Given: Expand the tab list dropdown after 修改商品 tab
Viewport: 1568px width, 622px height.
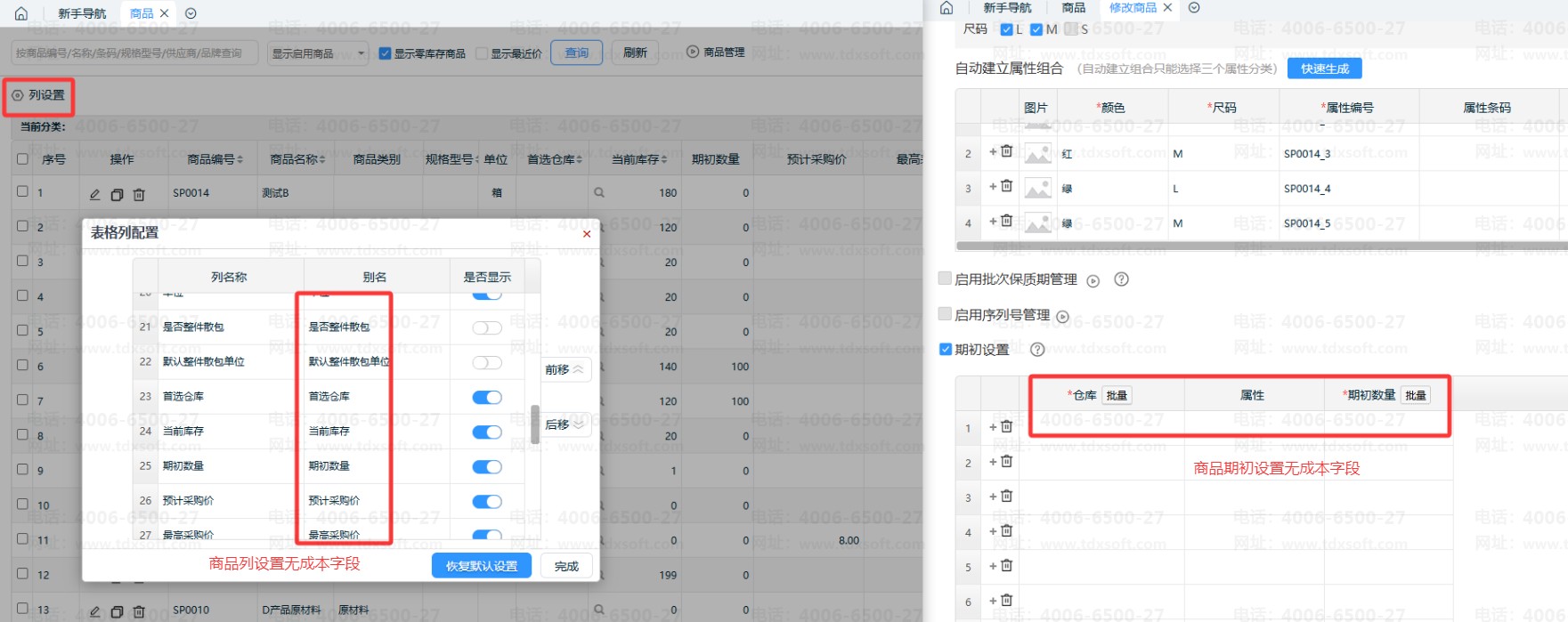Looking at the screenshot, I should click(1194, 8).
